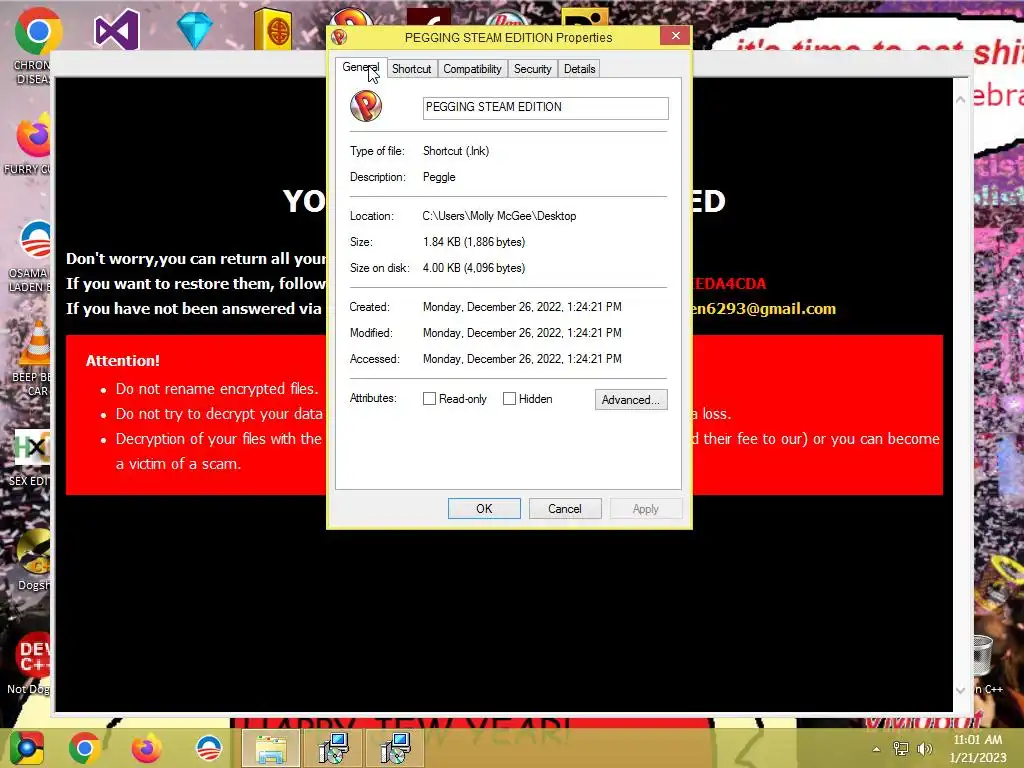The height and width of the screenshot is (768, 1024).
Task: Click the size value 1.84 KB
Action: coord(473,242)
